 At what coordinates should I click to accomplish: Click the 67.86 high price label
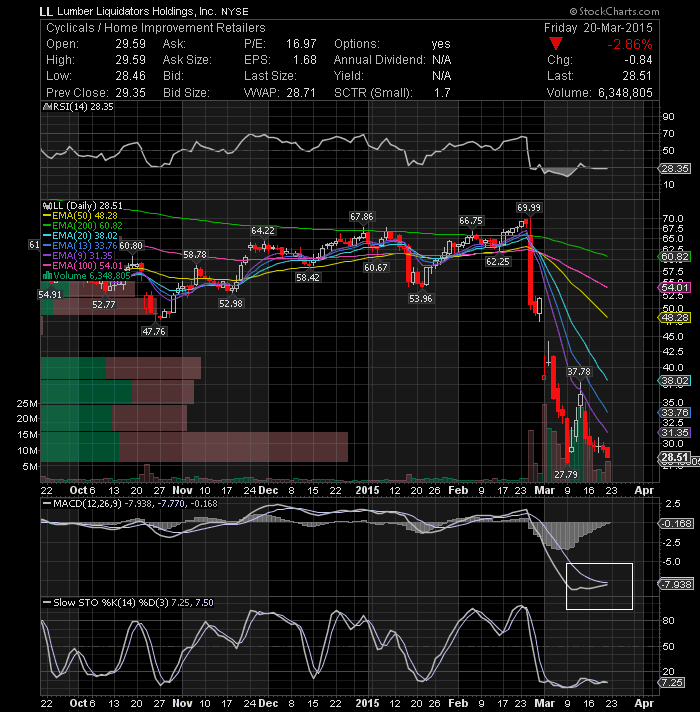click(361, 217)
